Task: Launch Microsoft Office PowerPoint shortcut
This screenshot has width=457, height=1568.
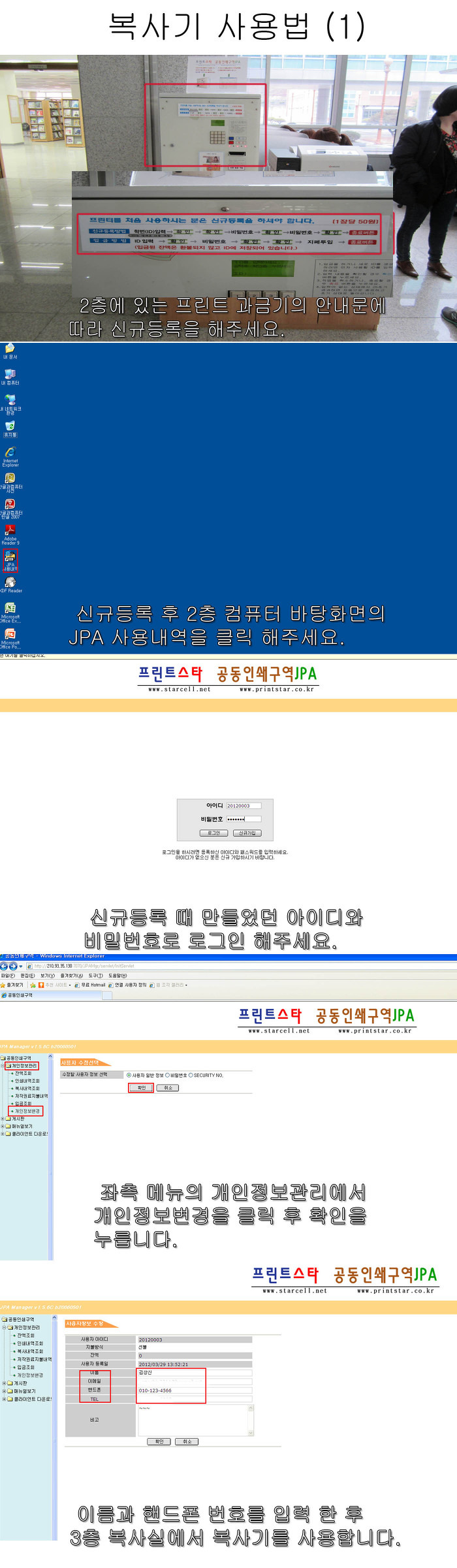Action: (10, 639)
